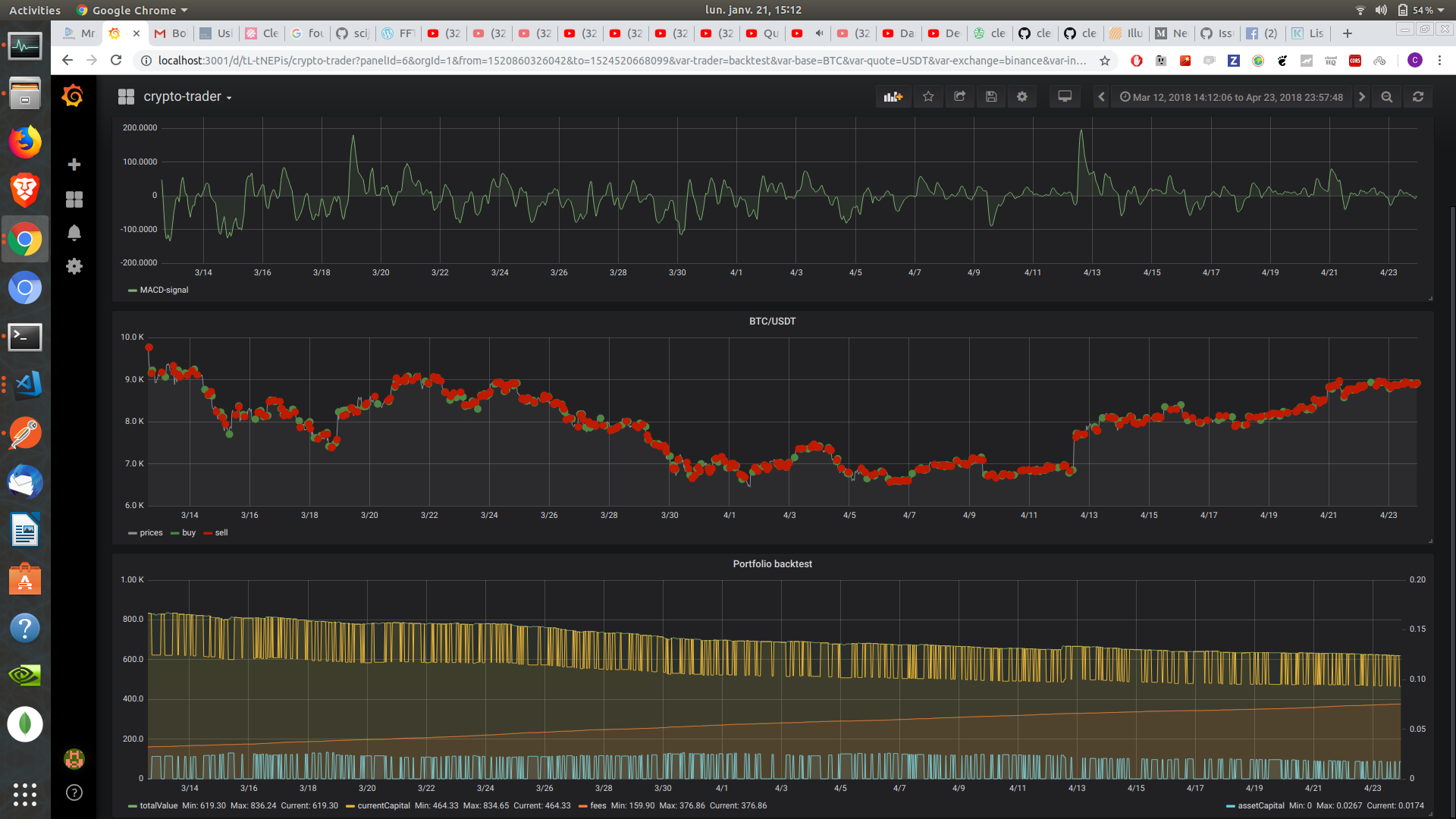This screenshot has height=819, width=1456.
Task: Expand the crypto-trader dashboard dropdown
Action: point(187,96)
